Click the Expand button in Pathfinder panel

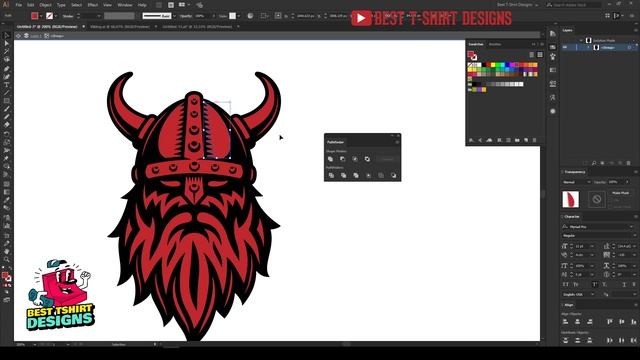coord(387,159)
